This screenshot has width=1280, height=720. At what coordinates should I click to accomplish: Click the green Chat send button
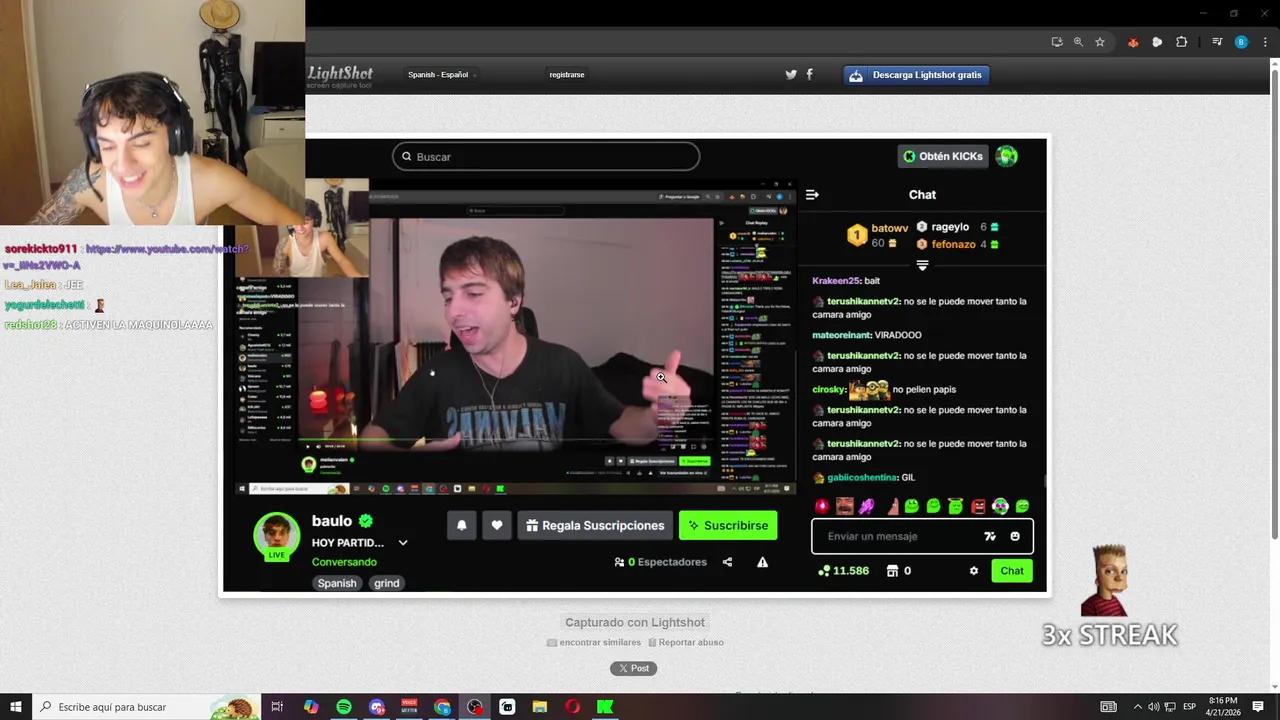point(1012,571)
